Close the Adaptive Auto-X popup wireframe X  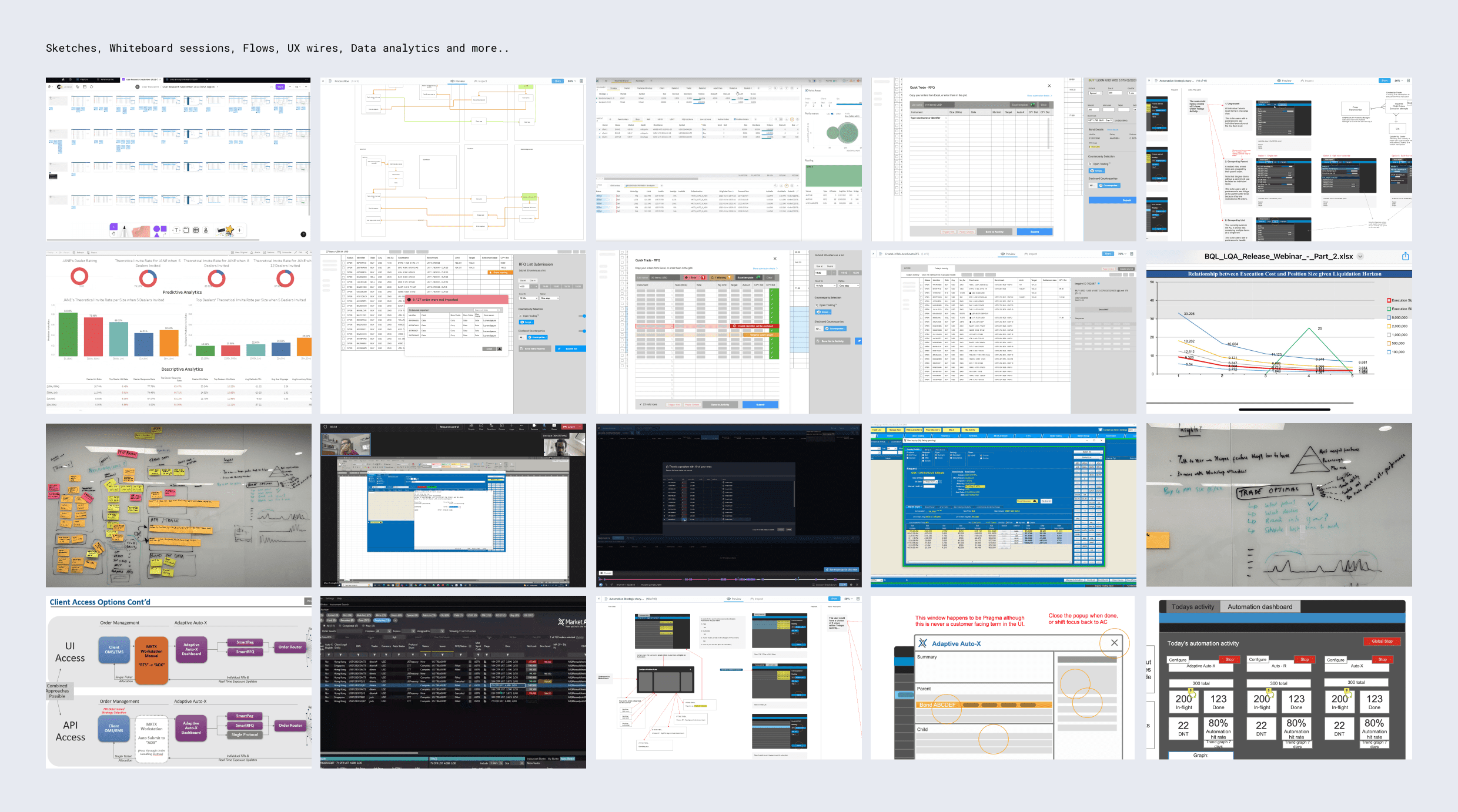point(1114,643)
